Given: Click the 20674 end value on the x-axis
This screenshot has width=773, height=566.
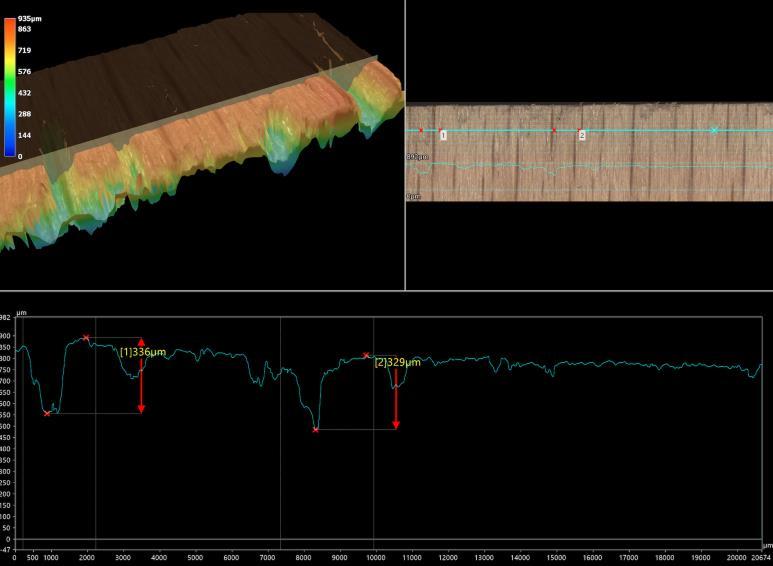Looking at the screenshot, I should (762, 558).
